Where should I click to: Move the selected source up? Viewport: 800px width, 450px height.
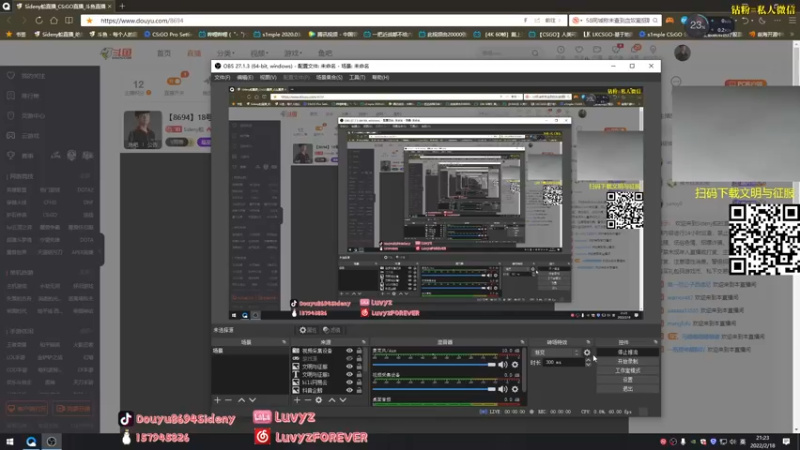pyautogui.click(x=332, y=400)
